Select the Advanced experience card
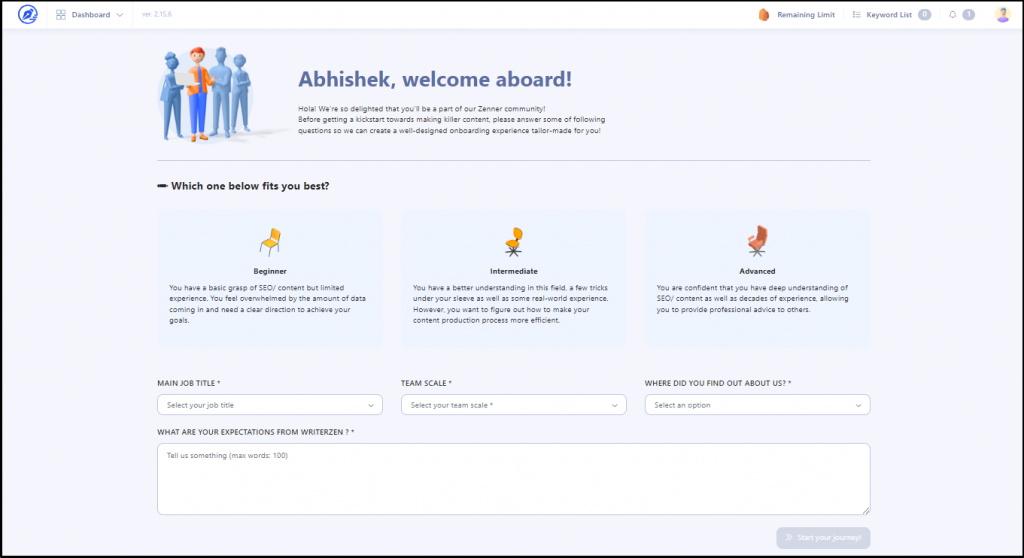This screenshot has width=1024, height=558. [757, 278]
